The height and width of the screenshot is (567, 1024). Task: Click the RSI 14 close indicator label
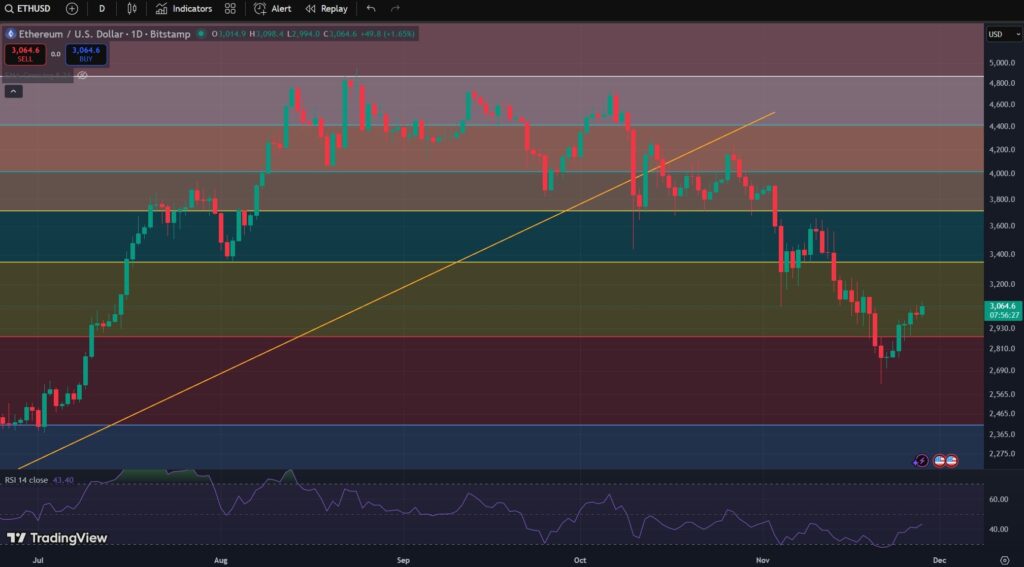[x=26, y=480]
